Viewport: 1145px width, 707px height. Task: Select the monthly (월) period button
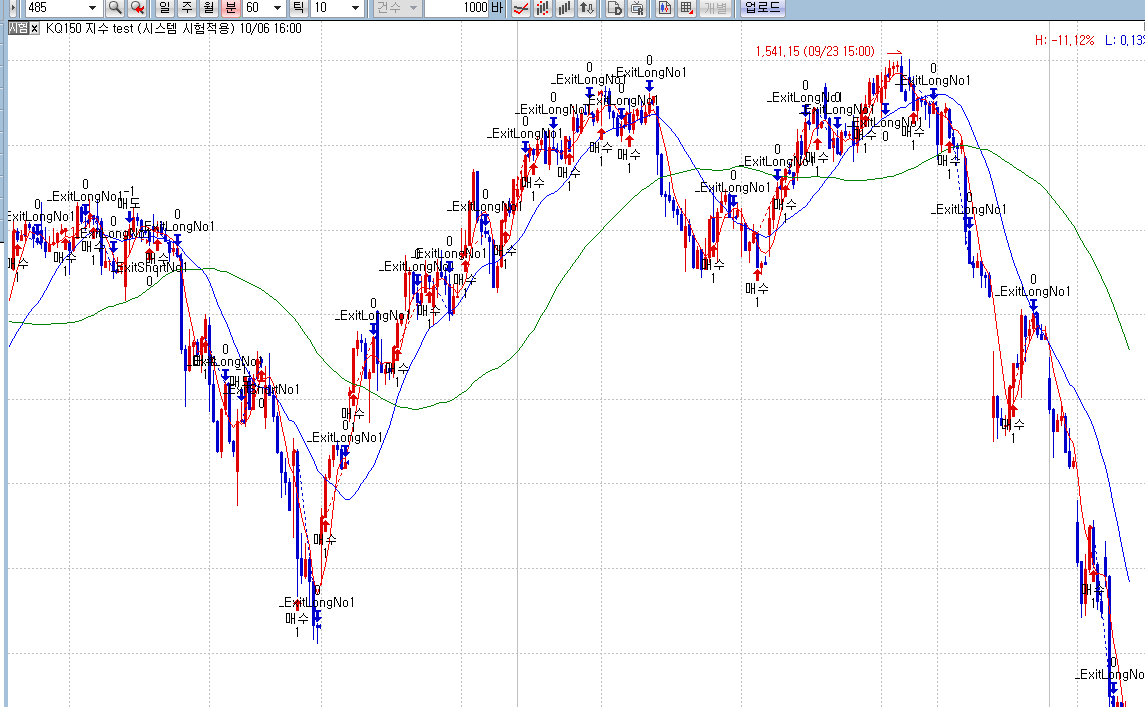tap(208, 8)
